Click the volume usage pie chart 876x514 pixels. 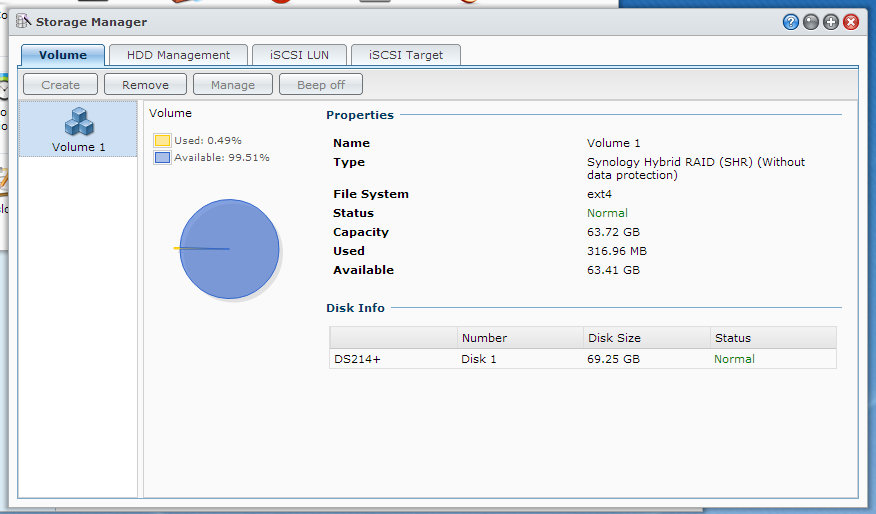point(229,249)
